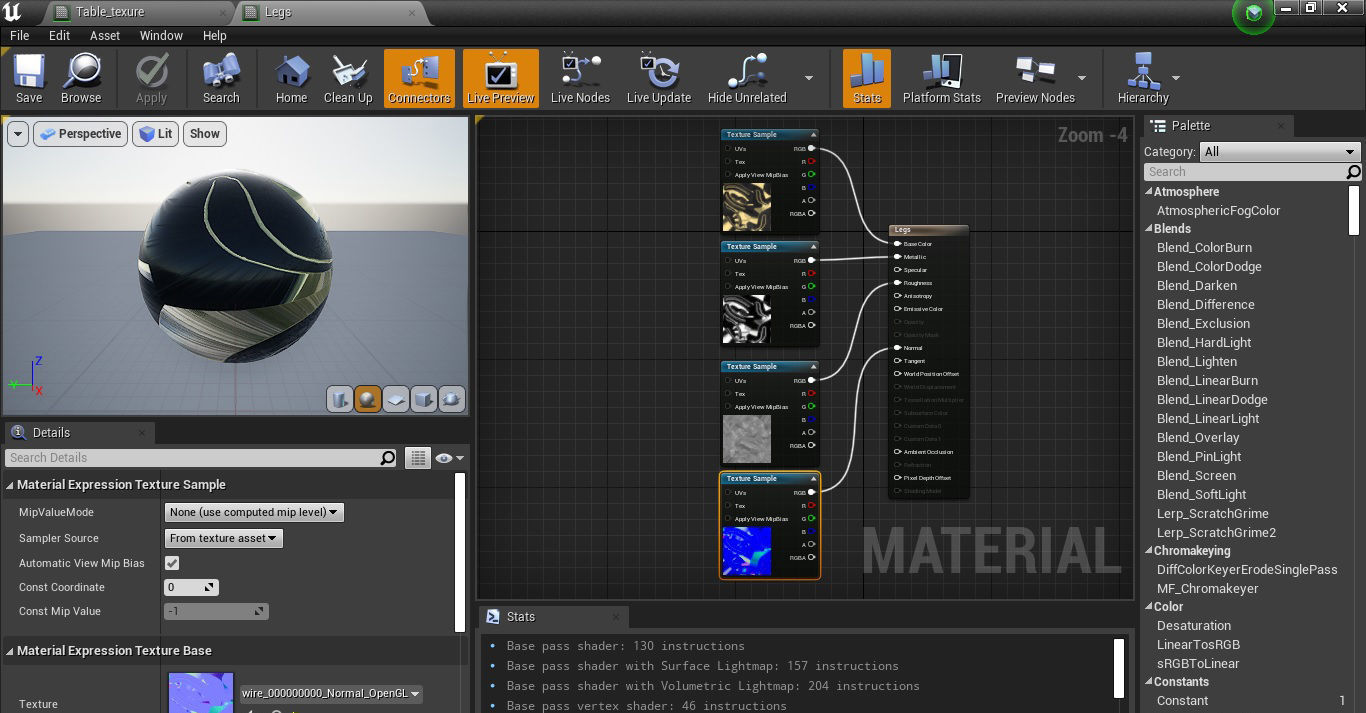Screen dimensions: 1366x713
Task: Open the File menu
Action: pyautogui.click(x=20, y=35)
